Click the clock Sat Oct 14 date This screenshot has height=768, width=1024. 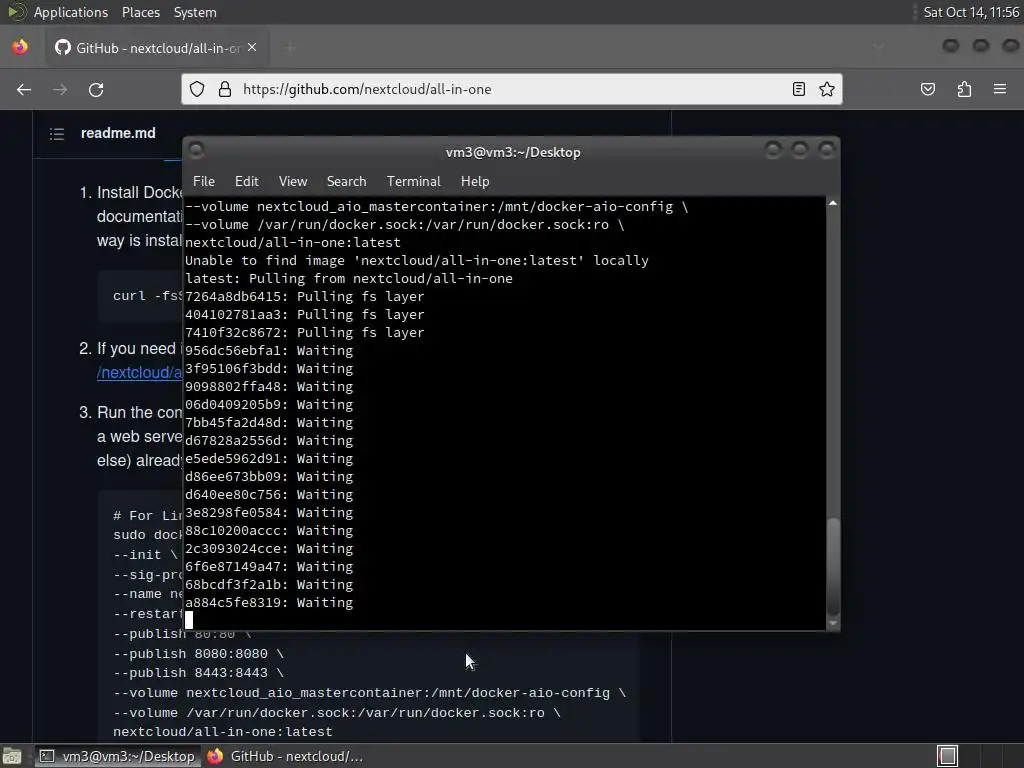click(971, 12)
